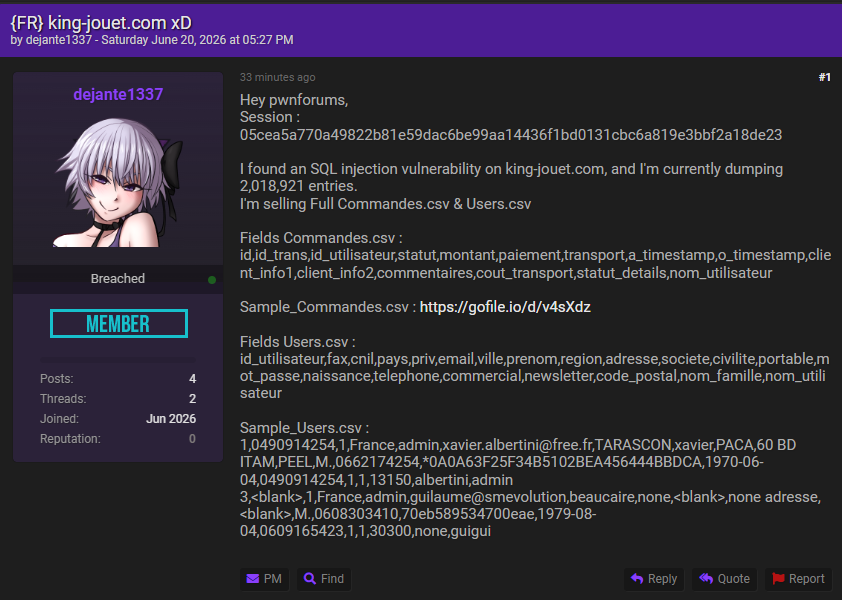The height and width of the screenshot is (600, 842).
Task: Open the #1 post permalink
Action: pos(825,77)
